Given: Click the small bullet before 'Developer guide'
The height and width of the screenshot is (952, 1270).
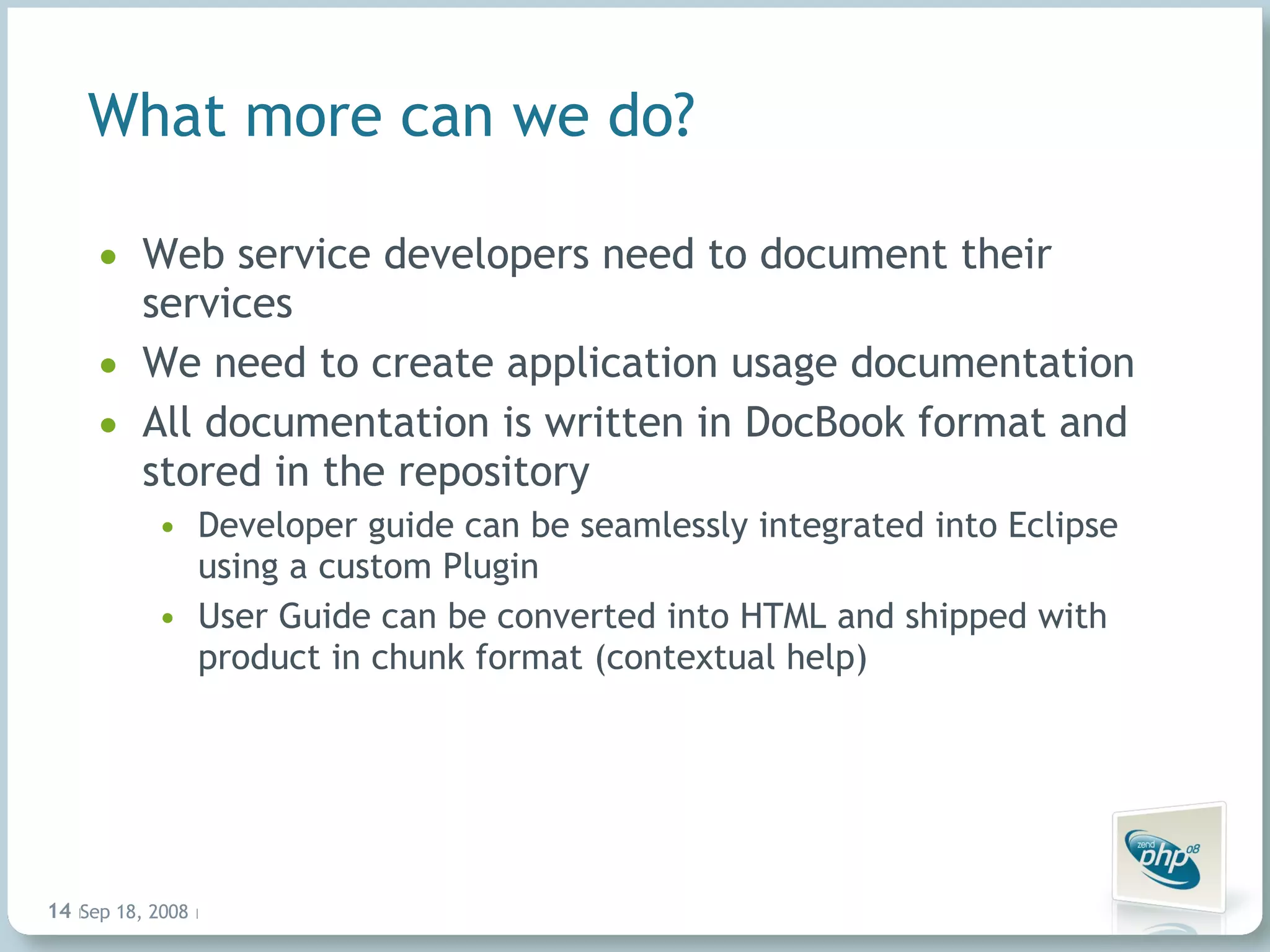Looking at the screenshot, I should point(167,528).
